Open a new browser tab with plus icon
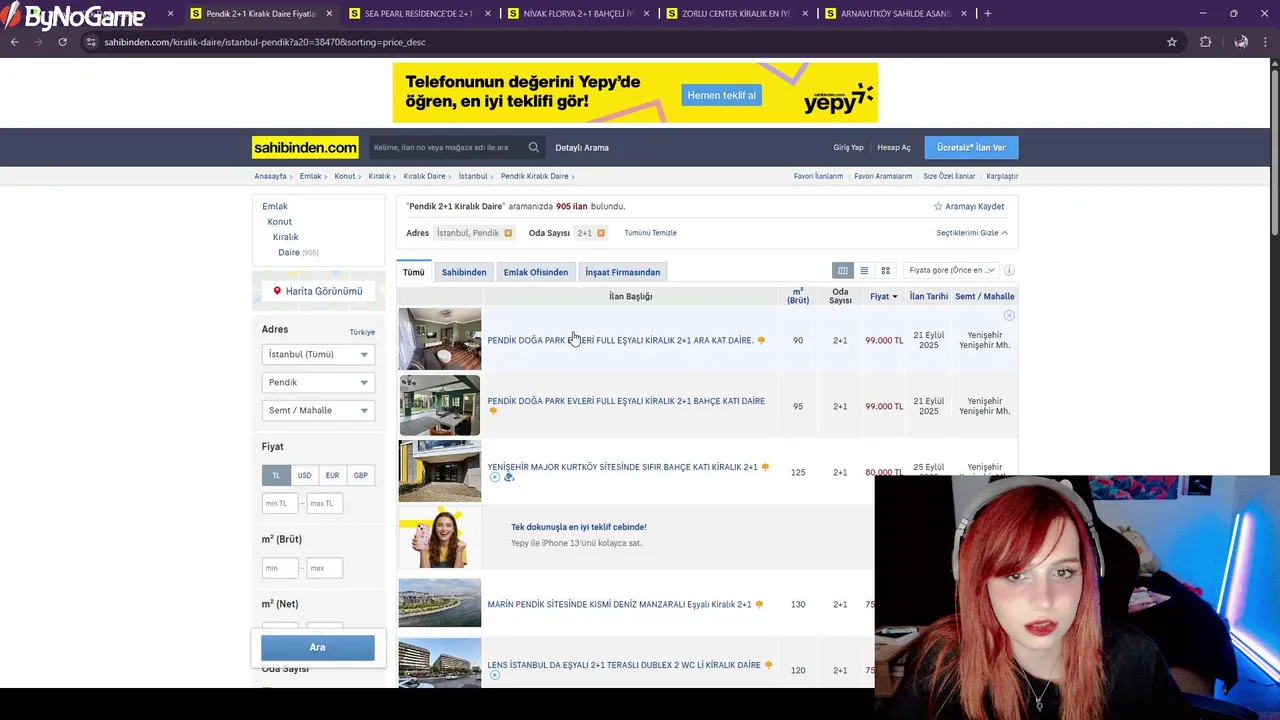The height and width of the screenshot is (720, 1280). [987, 14]
